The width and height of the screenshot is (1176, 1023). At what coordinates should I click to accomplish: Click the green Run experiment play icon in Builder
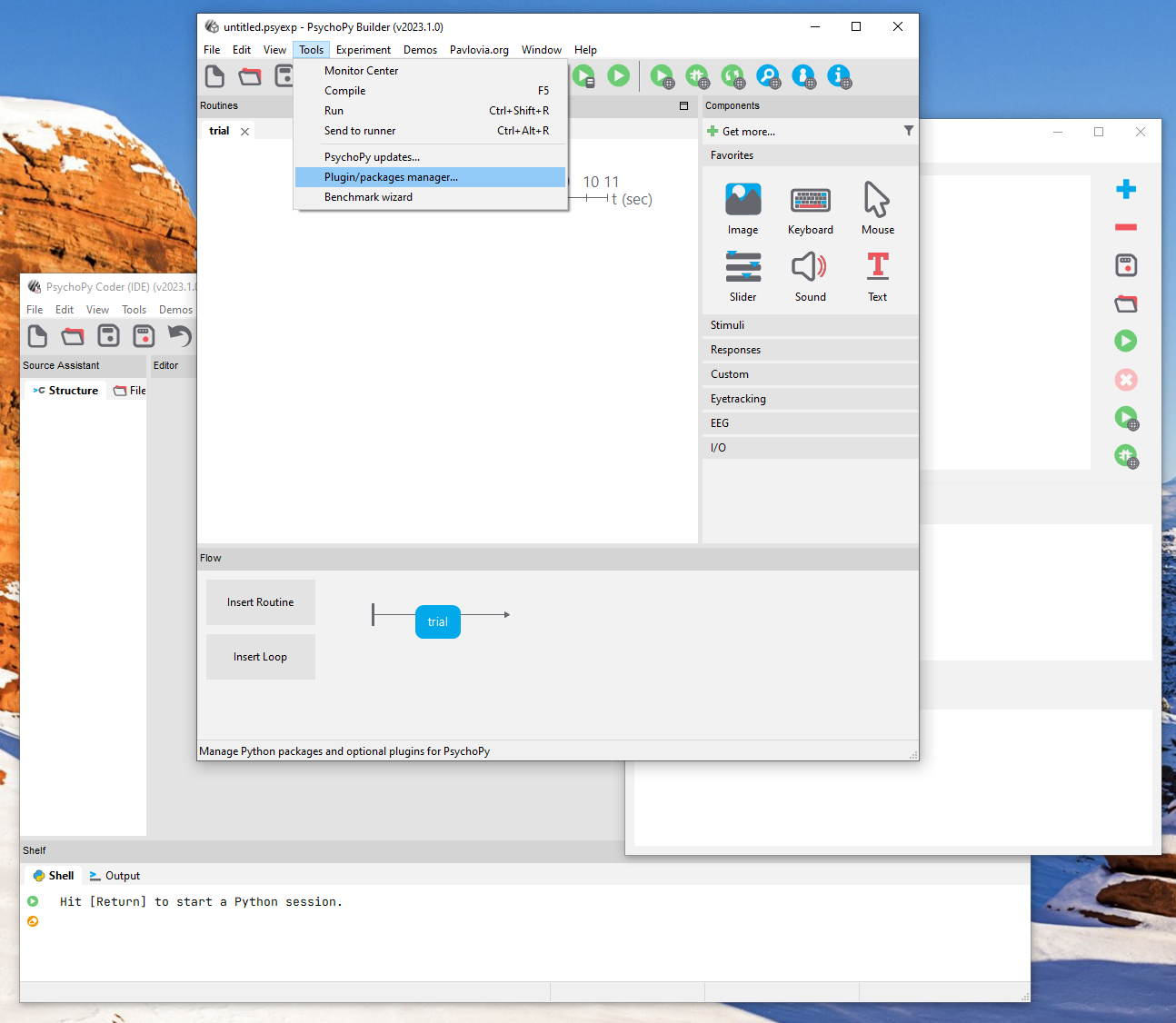tap(618, 76)
